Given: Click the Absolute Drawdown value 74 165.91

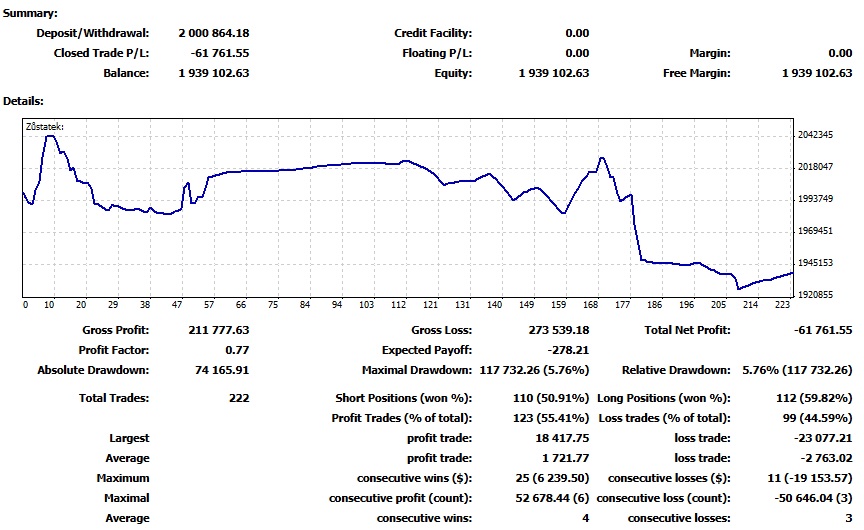Looking at the screenshot, I should click(x=222, y=370).
